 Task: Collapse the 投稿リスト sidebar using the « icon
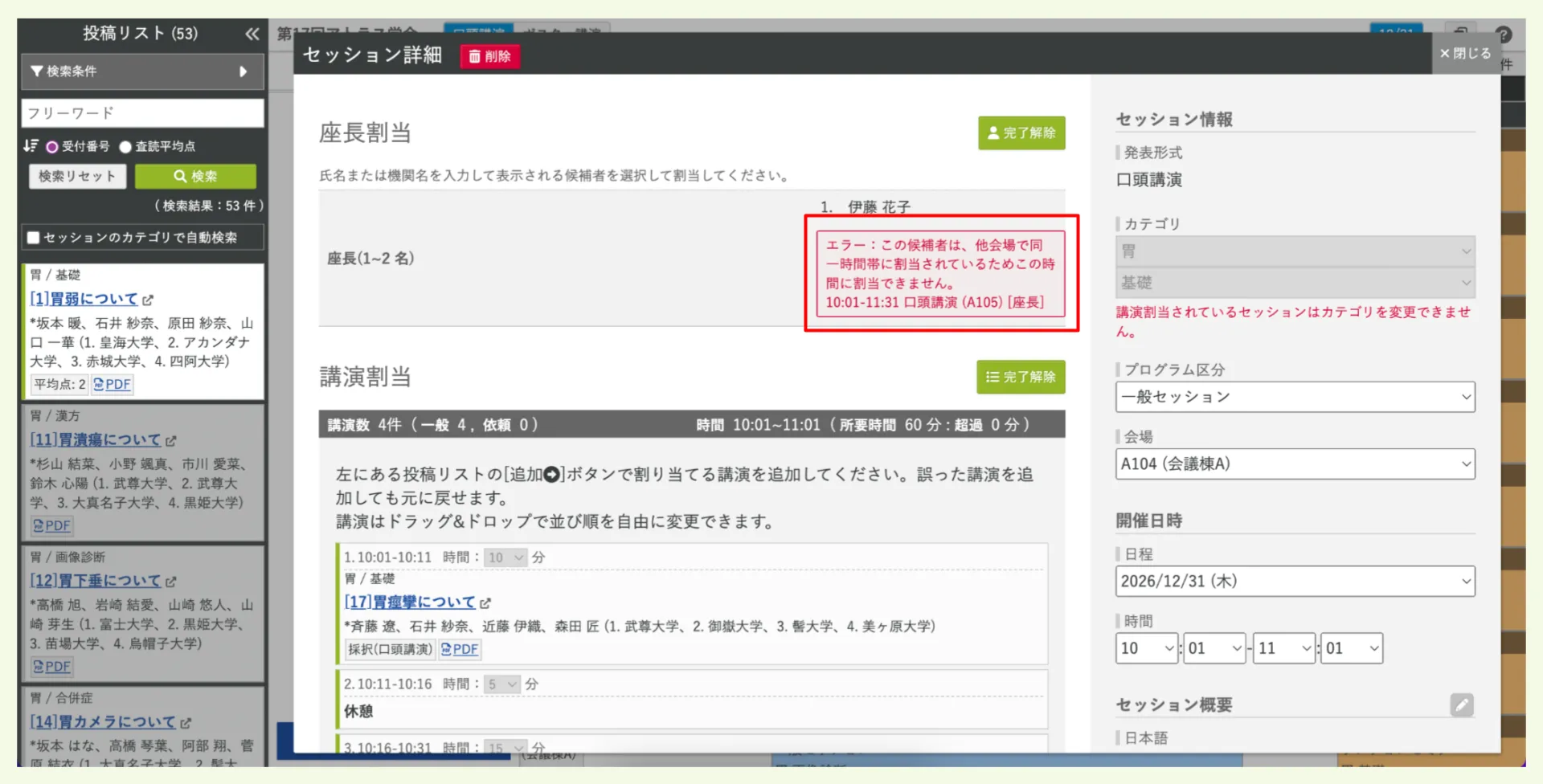(252, 35)
